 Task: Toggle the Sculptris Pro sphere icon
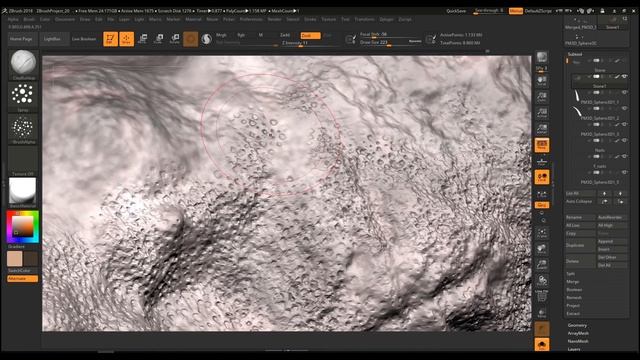pos(207,39)
